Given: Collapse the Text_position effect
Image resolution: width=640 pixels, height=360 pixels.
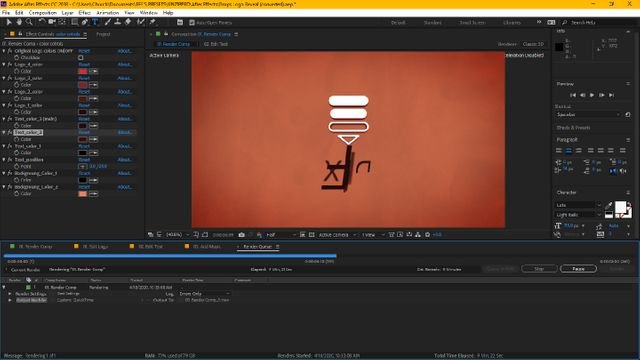Looking at the screenshot, I should tap(4, 160).
